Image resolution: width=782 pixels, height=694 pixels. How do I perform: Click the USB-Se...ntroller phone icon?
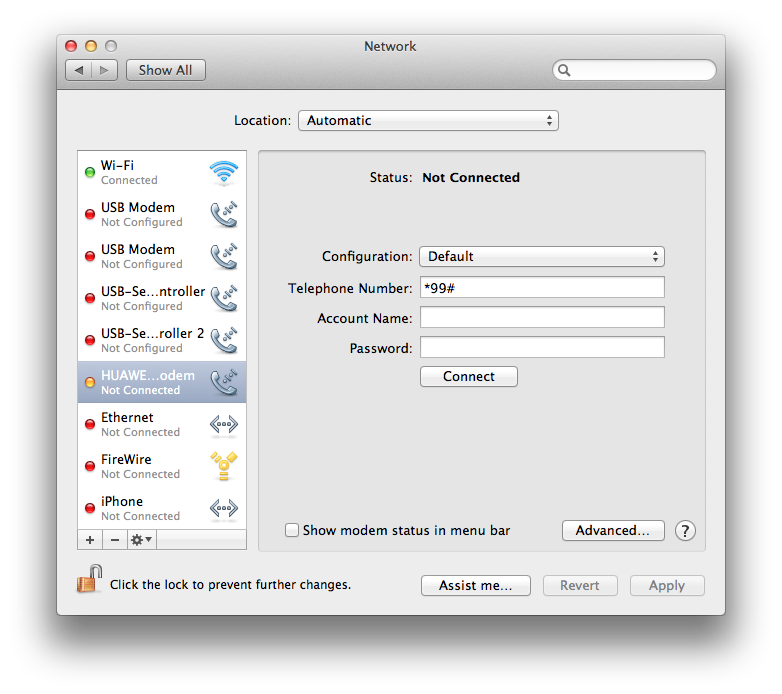click(x=223, y=298)
